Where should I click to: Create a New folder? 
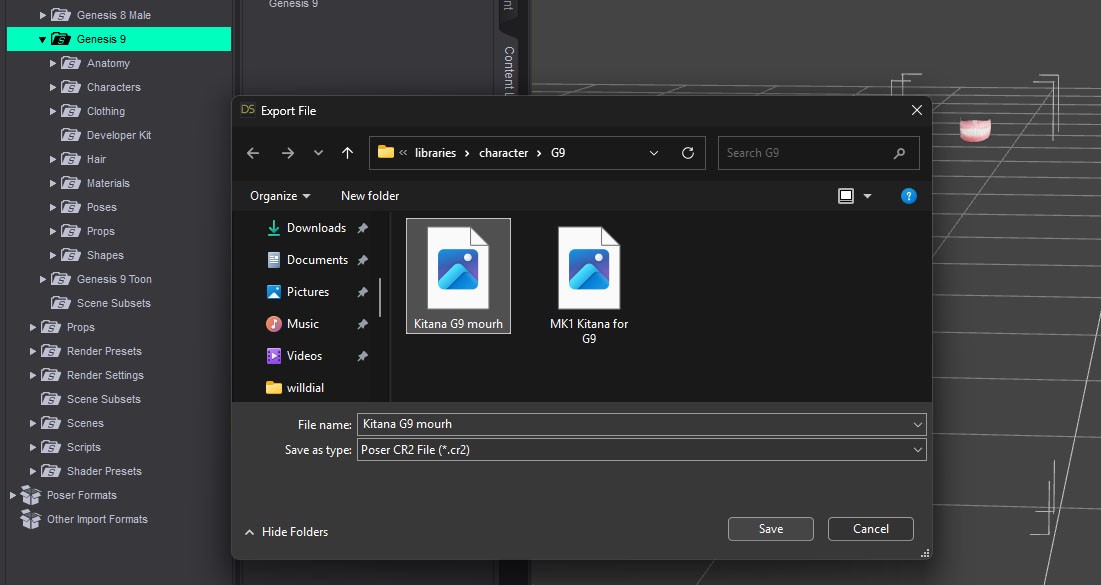[x=370, y=196]
